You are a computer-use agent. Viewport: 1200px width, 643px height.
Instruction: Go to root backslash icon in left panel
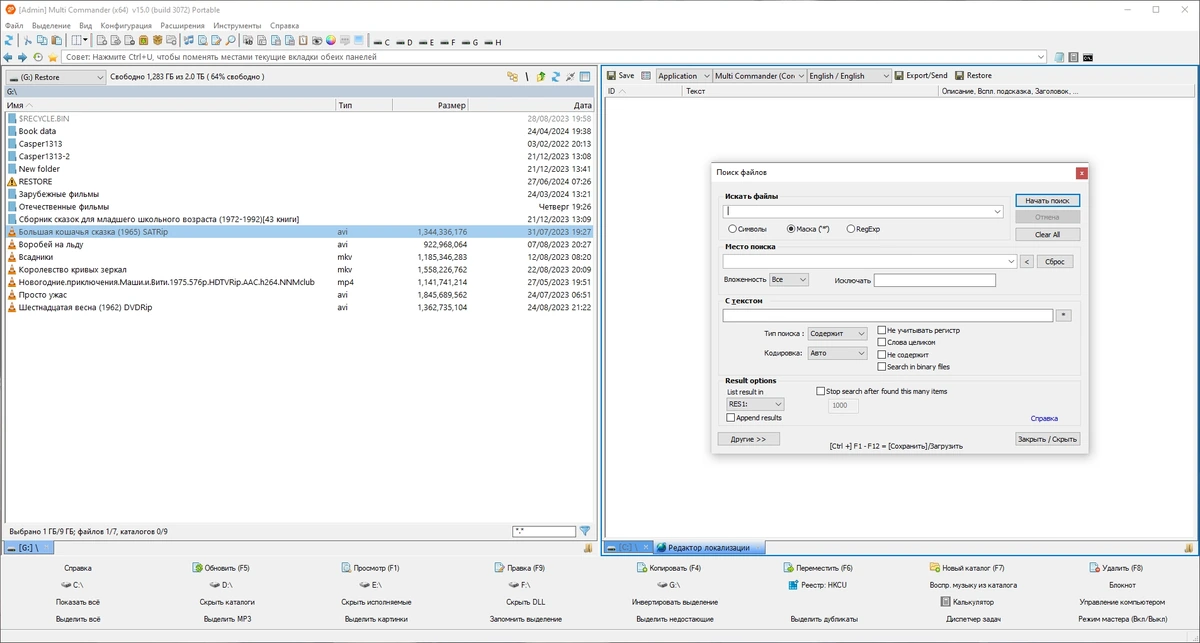click(527, 76)
